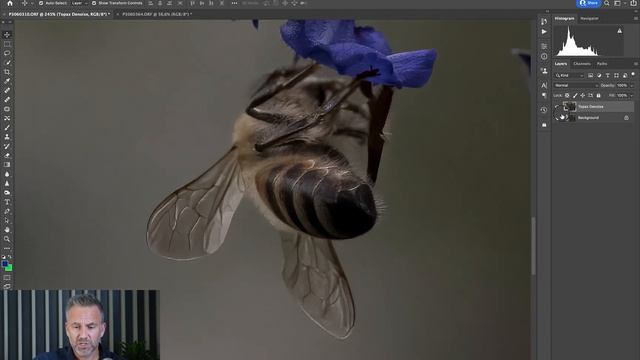Filter layers for type layers

coord(608,76)
